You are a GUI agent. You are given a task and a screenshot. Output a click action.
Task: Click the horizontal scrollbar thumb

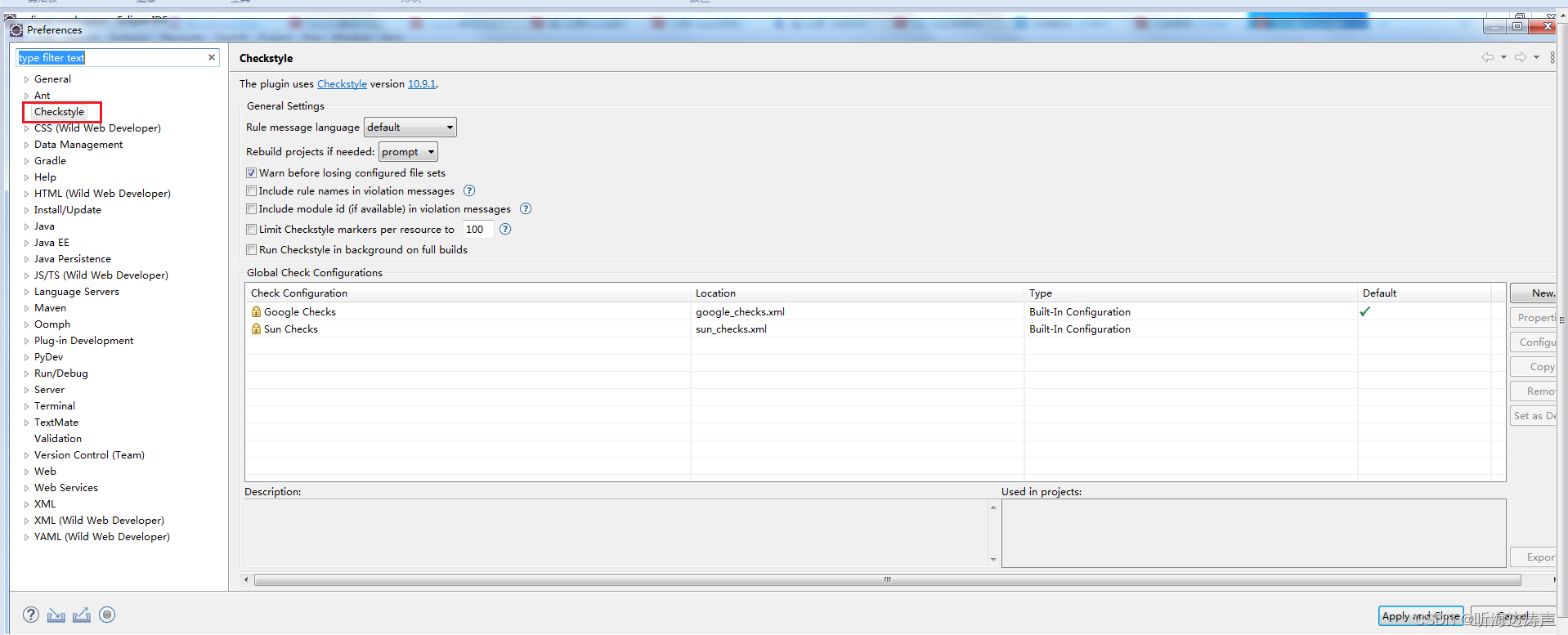pyautogui.click(x=887, y=579)
